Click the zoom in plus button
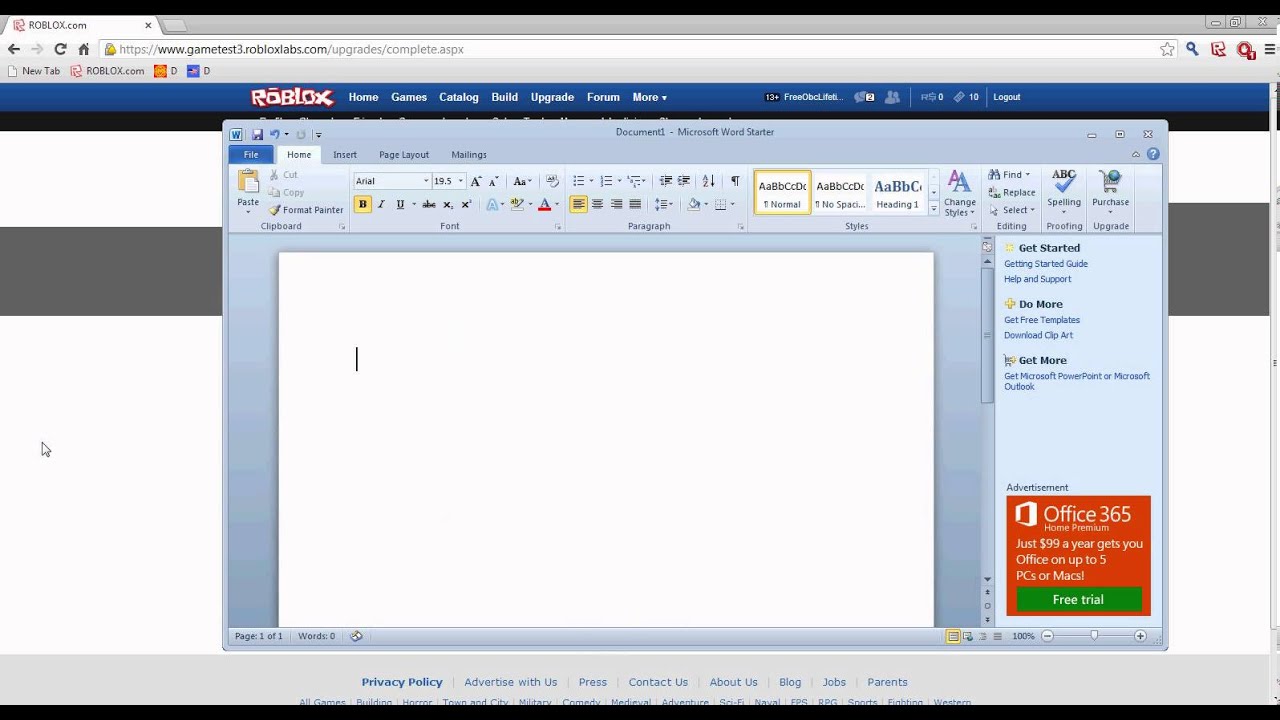 point(1140,636)
